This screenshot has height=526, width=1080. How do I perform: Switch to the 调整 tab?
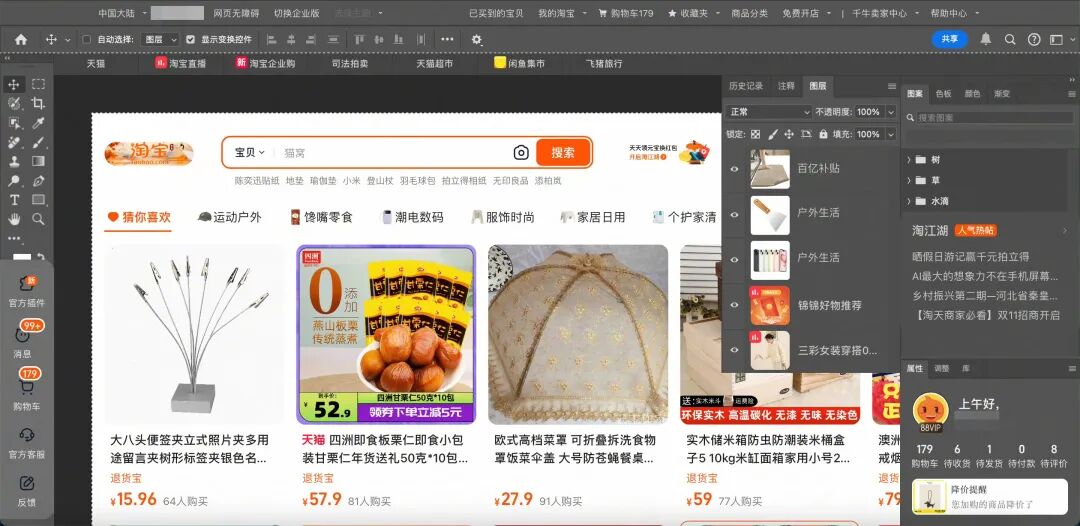click(x=941, y=368)
